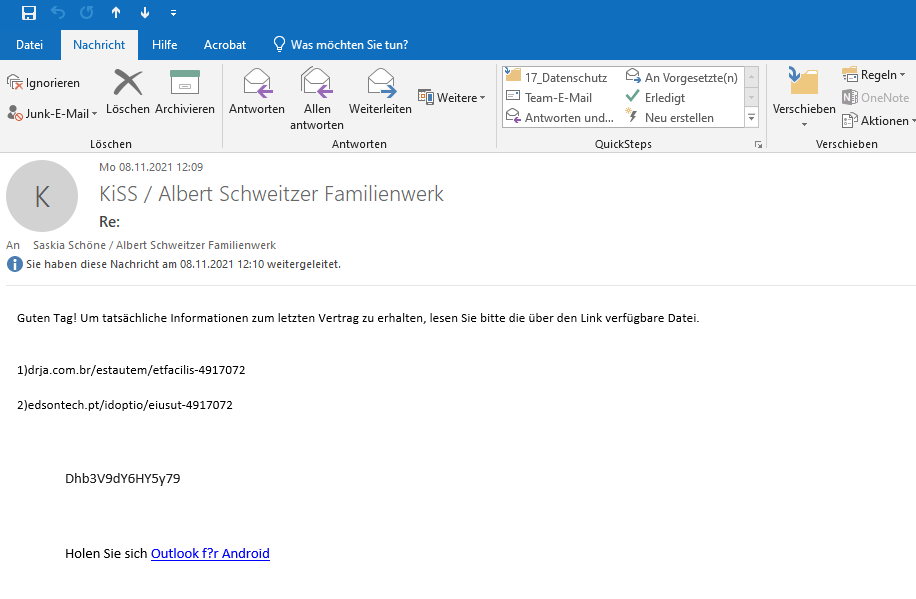Viewport: 916px width, 599px height.
Task: Select the Erledigt quick step
Action: (x=664, y=97)
